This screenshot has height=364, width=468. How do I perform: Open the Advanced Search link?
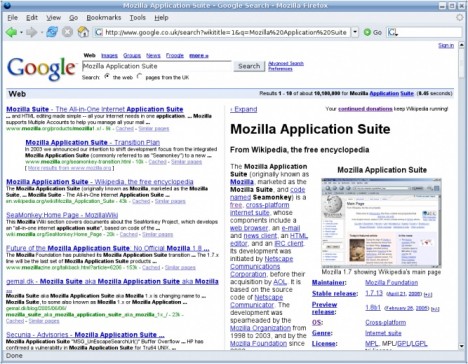(x=286, y=63)
